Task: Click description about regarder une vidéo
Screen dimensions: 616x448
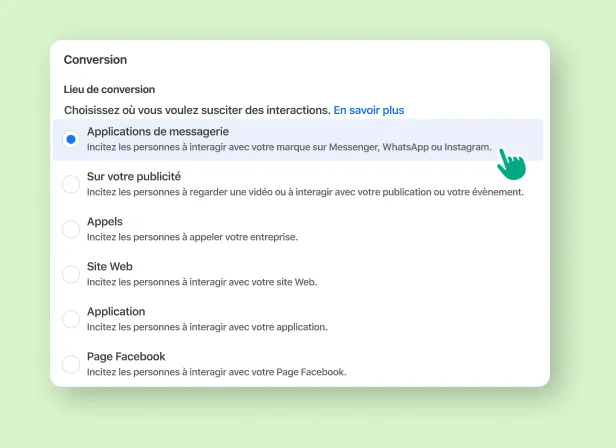Action: tap(305, 192)
